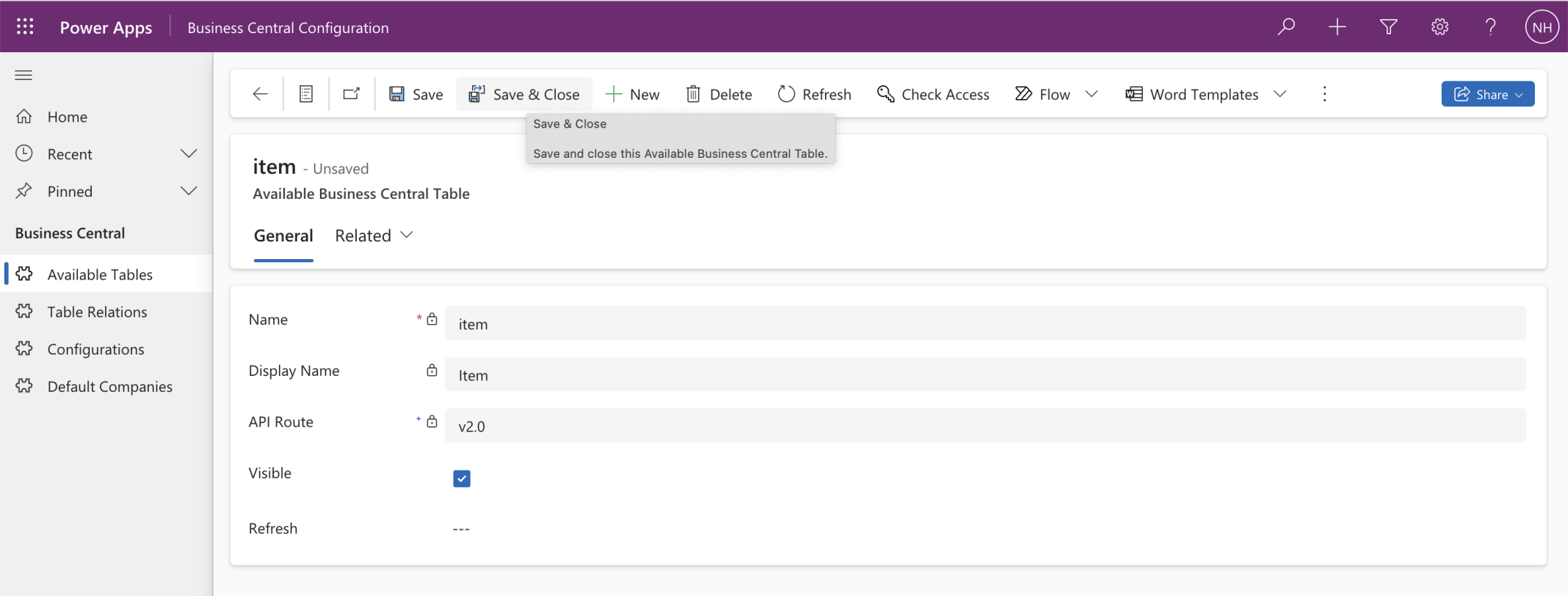Viewport: 1568px width, 596px height.
Task: Click the API Route lock icon
Action: (432, 421)
